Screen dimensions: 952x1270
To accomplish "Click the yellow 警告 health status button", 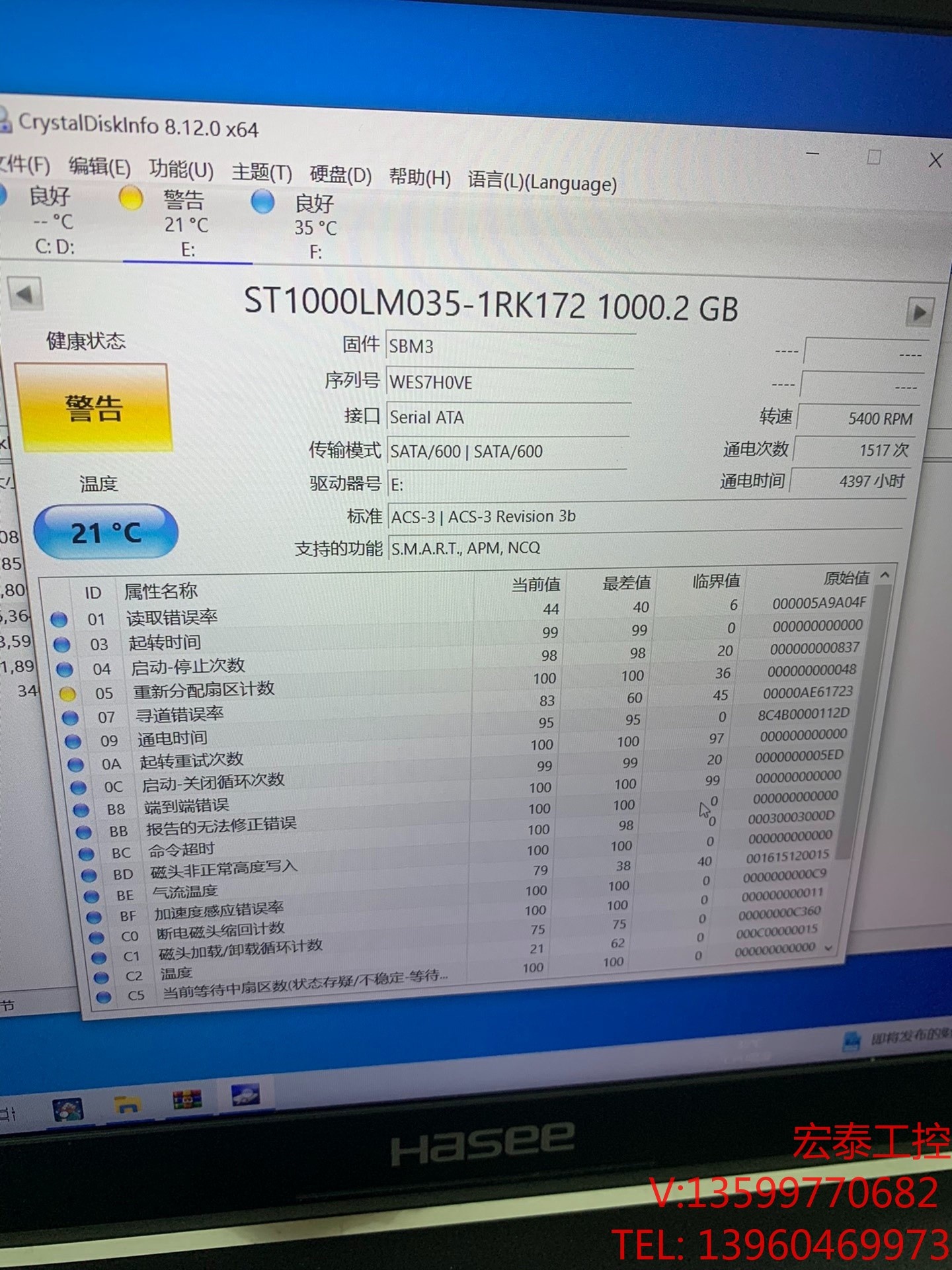I will point(93,407).
